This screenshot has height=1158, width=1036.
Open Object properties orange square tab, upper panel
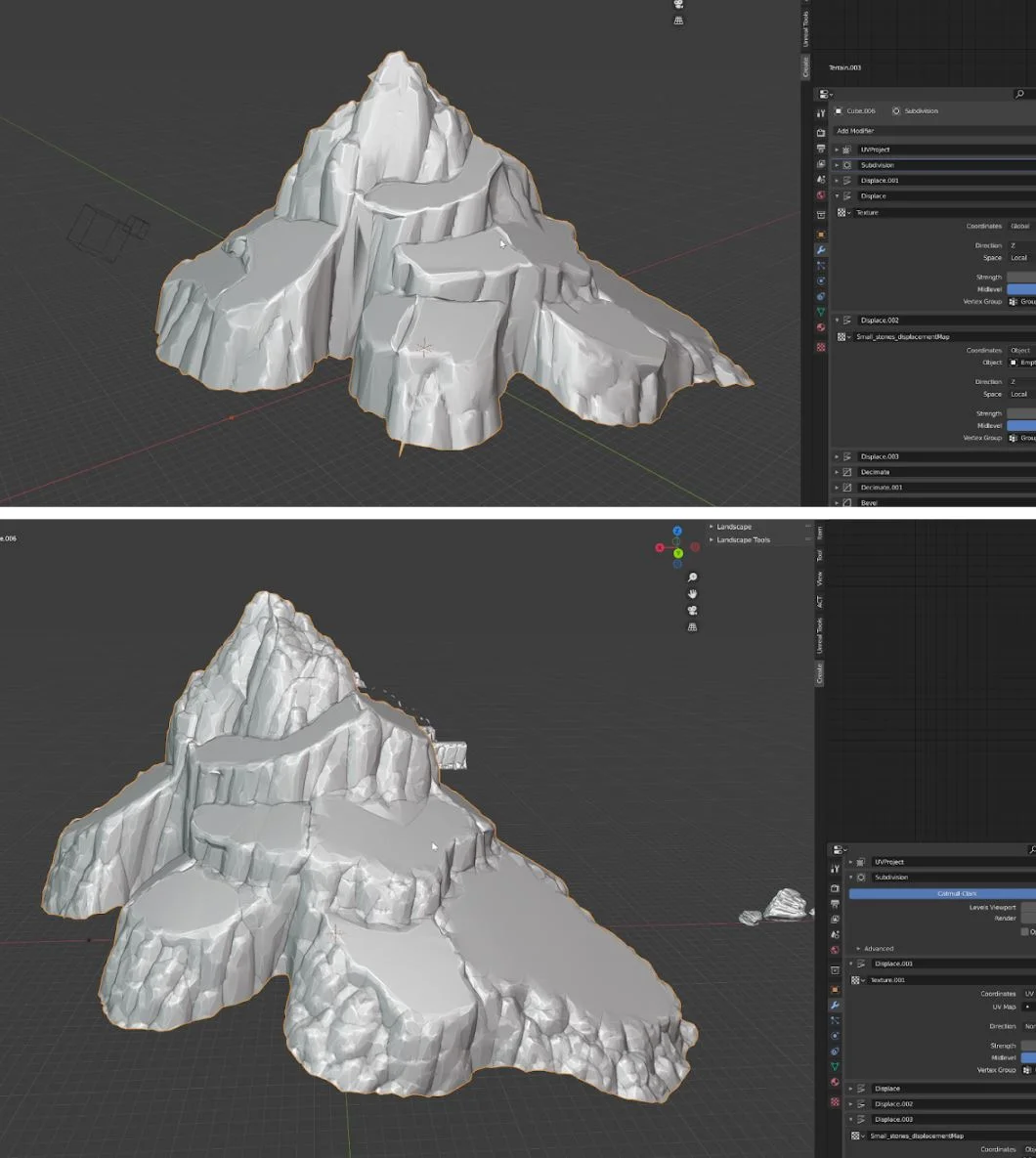821,235
